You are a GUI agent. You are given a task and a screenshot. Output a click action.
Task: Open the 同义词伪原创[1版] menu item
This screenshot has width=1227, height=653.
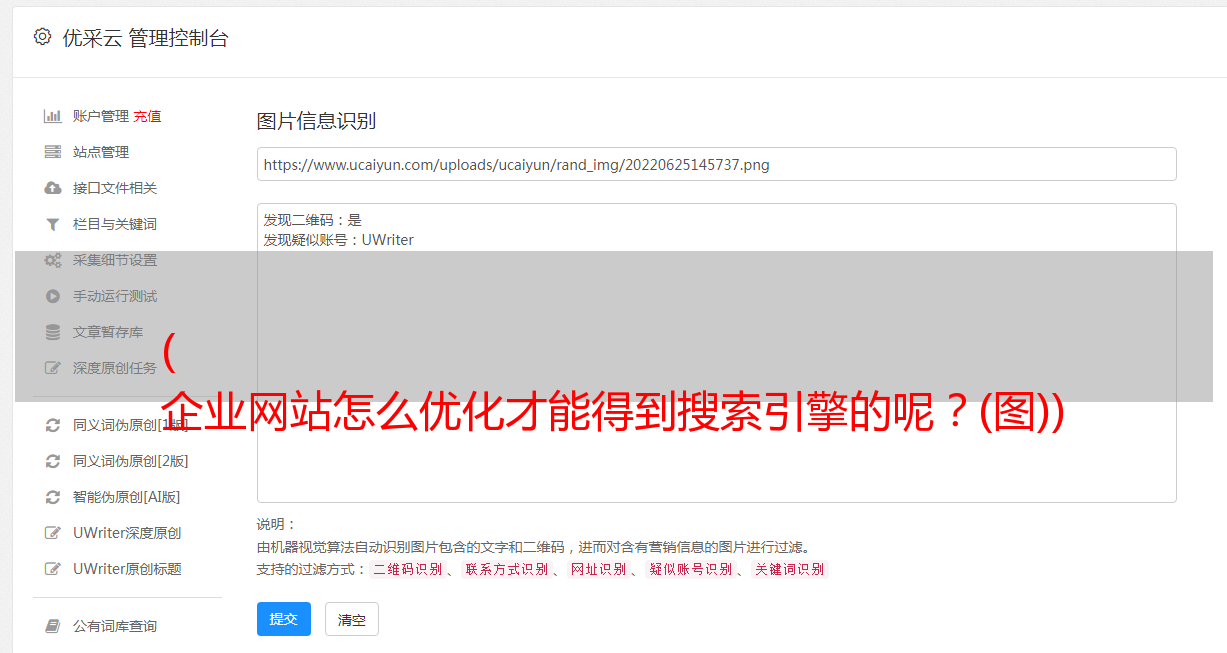point(130,425)
